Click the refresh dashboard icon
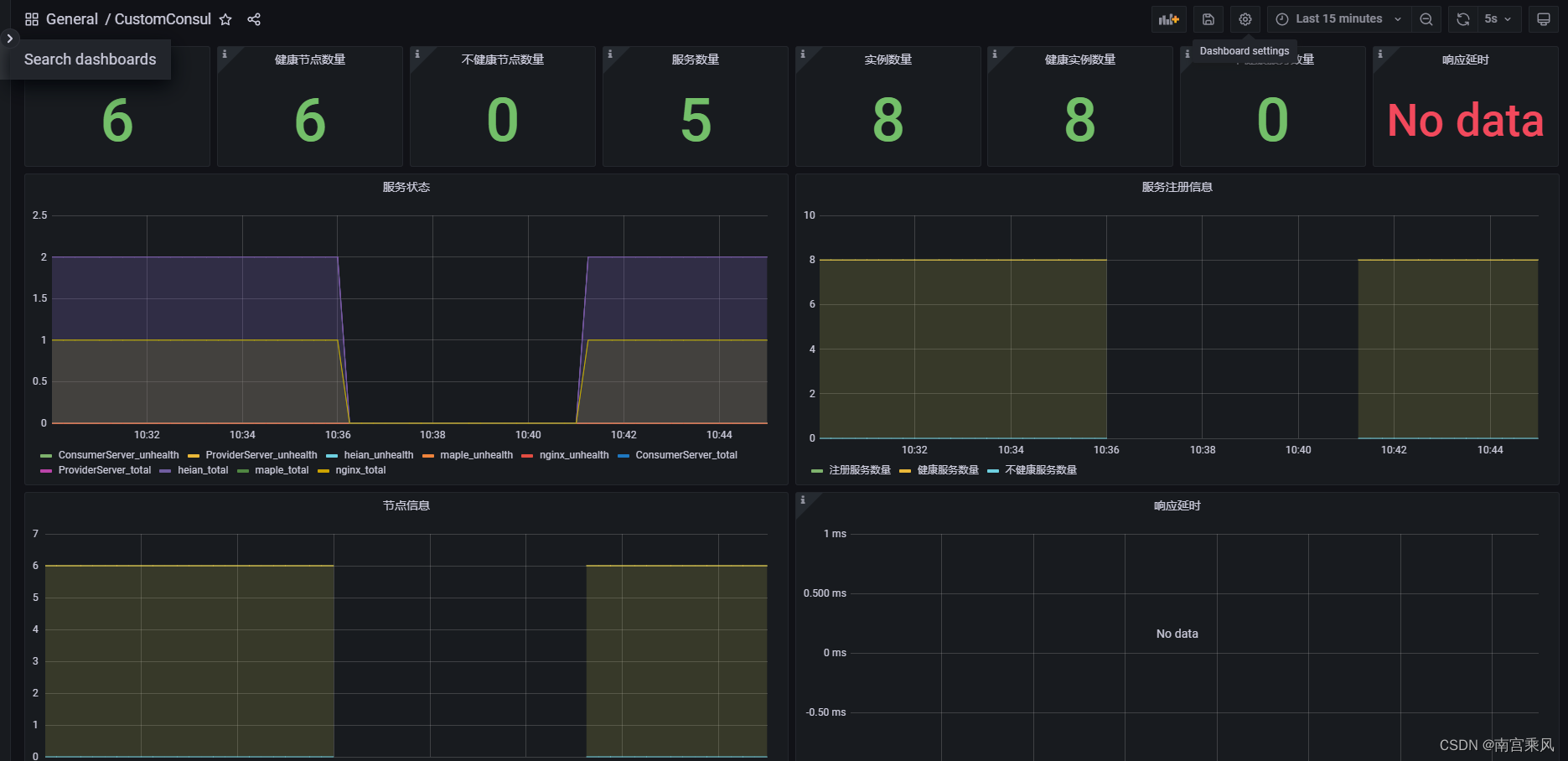Screen dimensions: 1568x761 coord(1462,18)
